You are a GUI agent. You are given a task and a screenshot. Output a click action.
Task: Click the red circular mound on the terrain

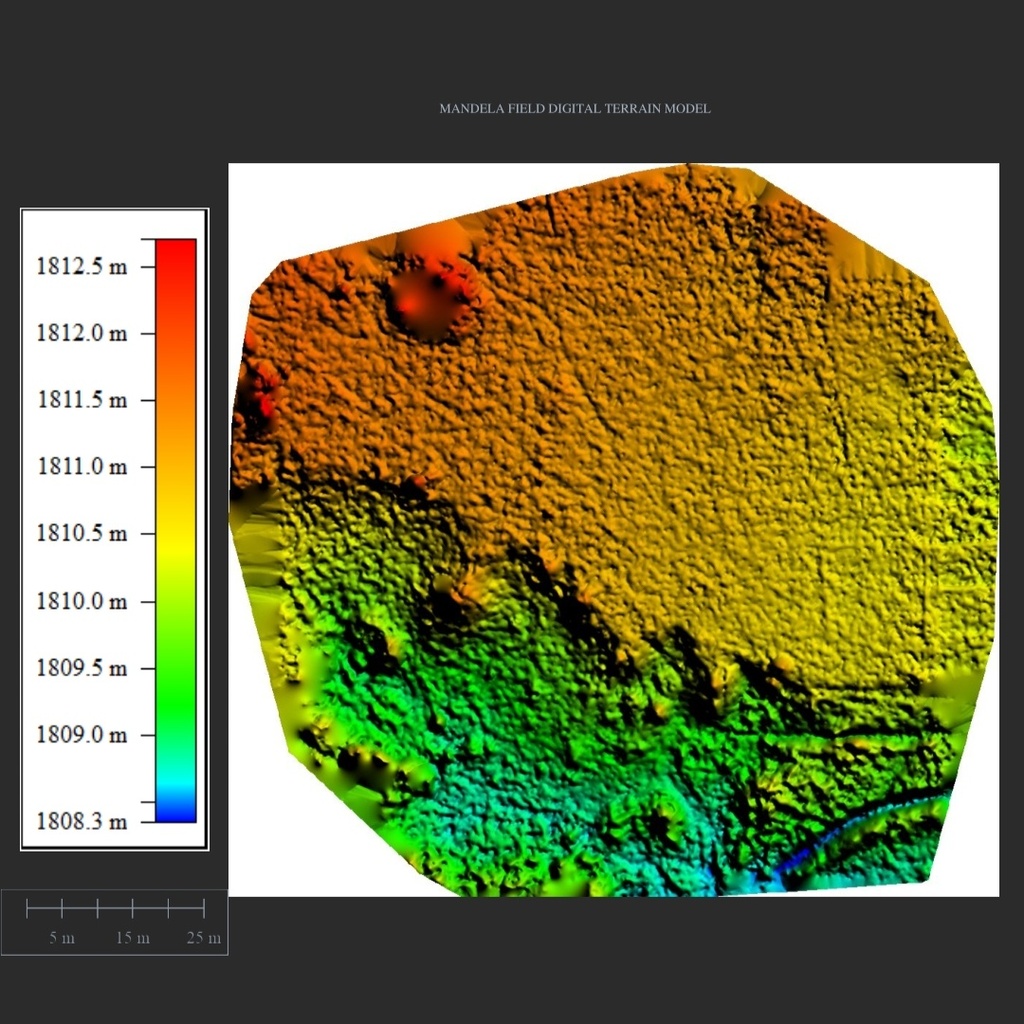pyautogui.click(x=428, y=296)
